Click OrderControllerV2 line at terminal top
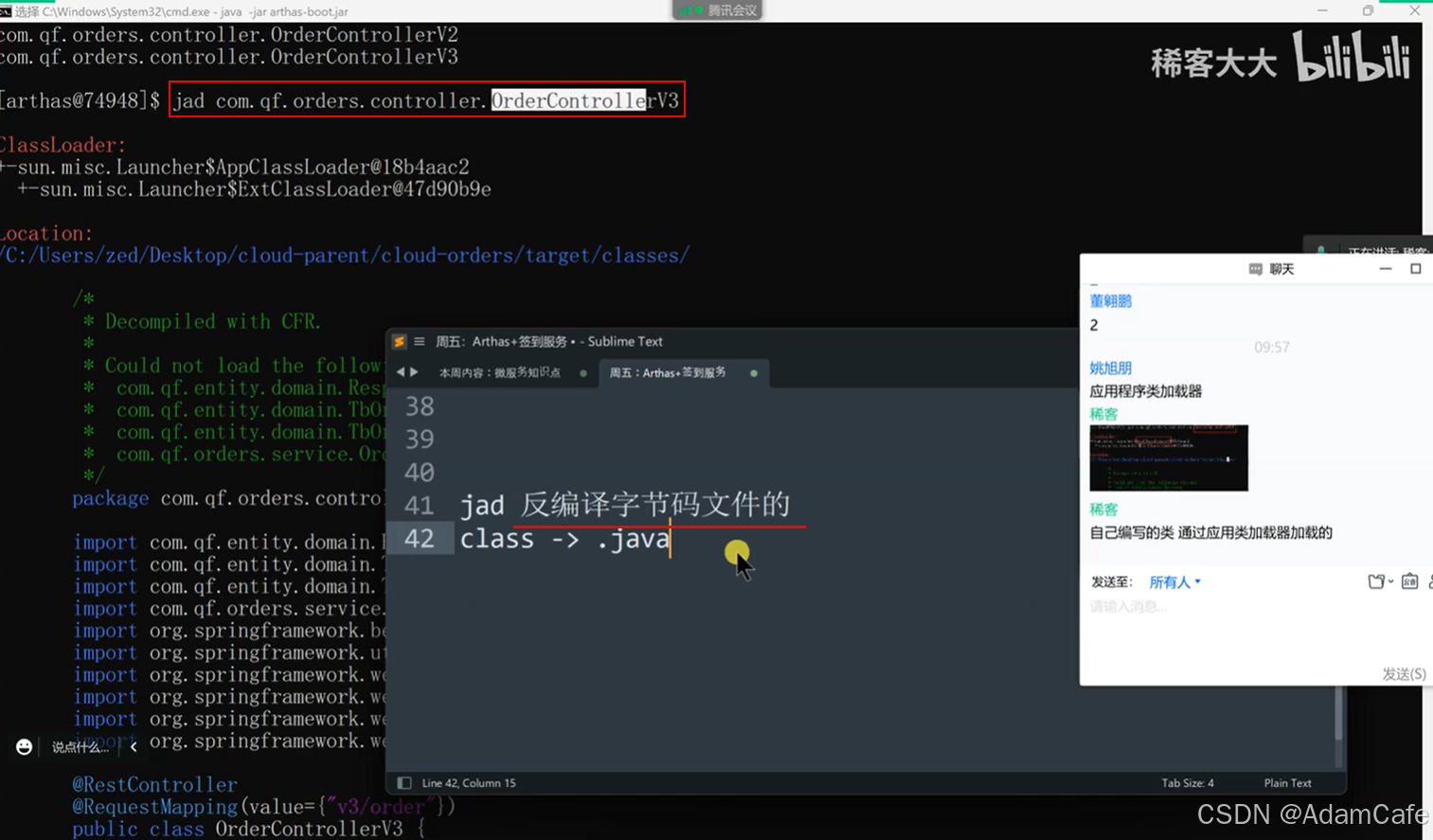Viewport: 1433px width, 840px height. click(229, 35)
